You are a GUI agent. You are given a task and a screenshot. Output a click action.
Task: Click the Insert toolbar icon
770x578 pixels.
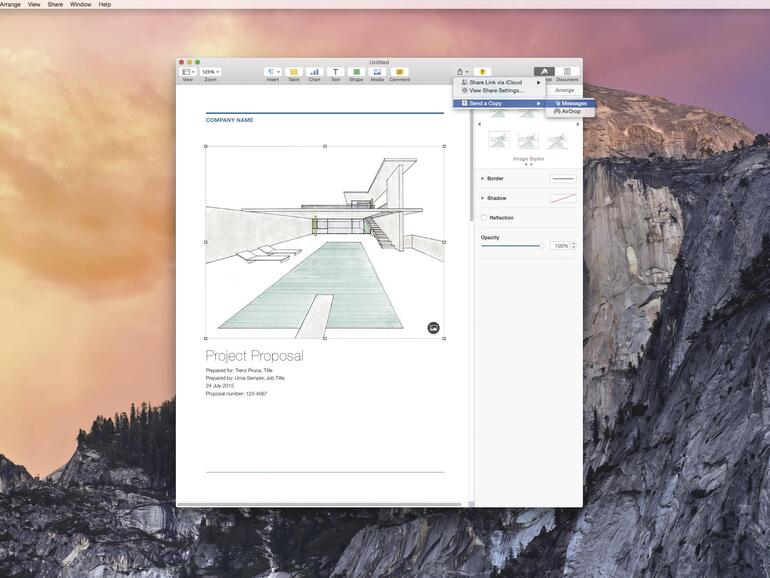coord(273,72)
